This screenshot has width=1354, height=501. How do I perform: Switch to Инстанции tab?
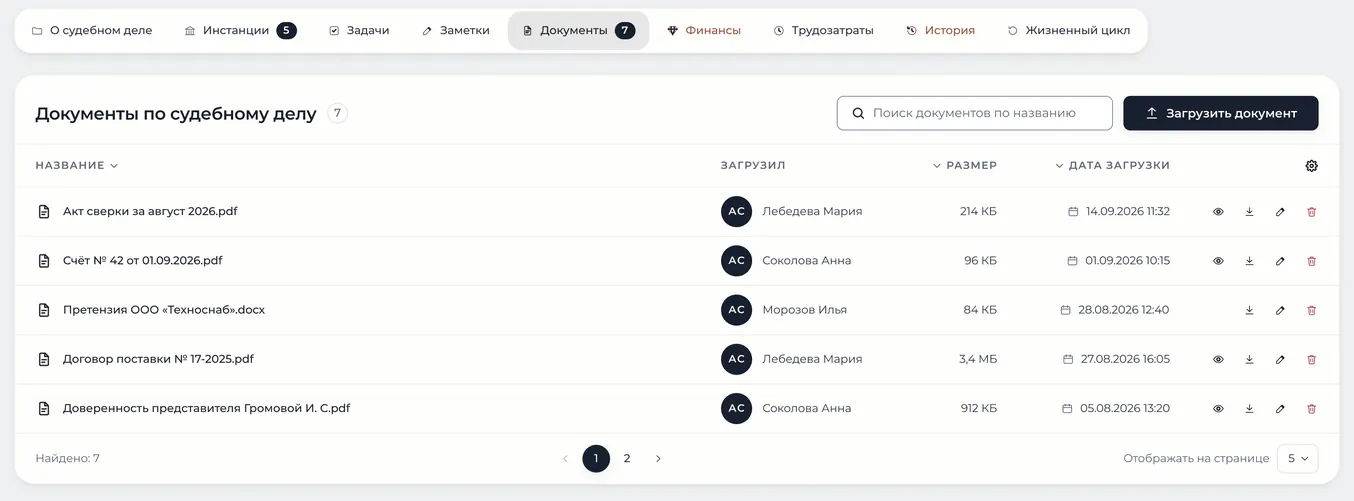[240, 31]
